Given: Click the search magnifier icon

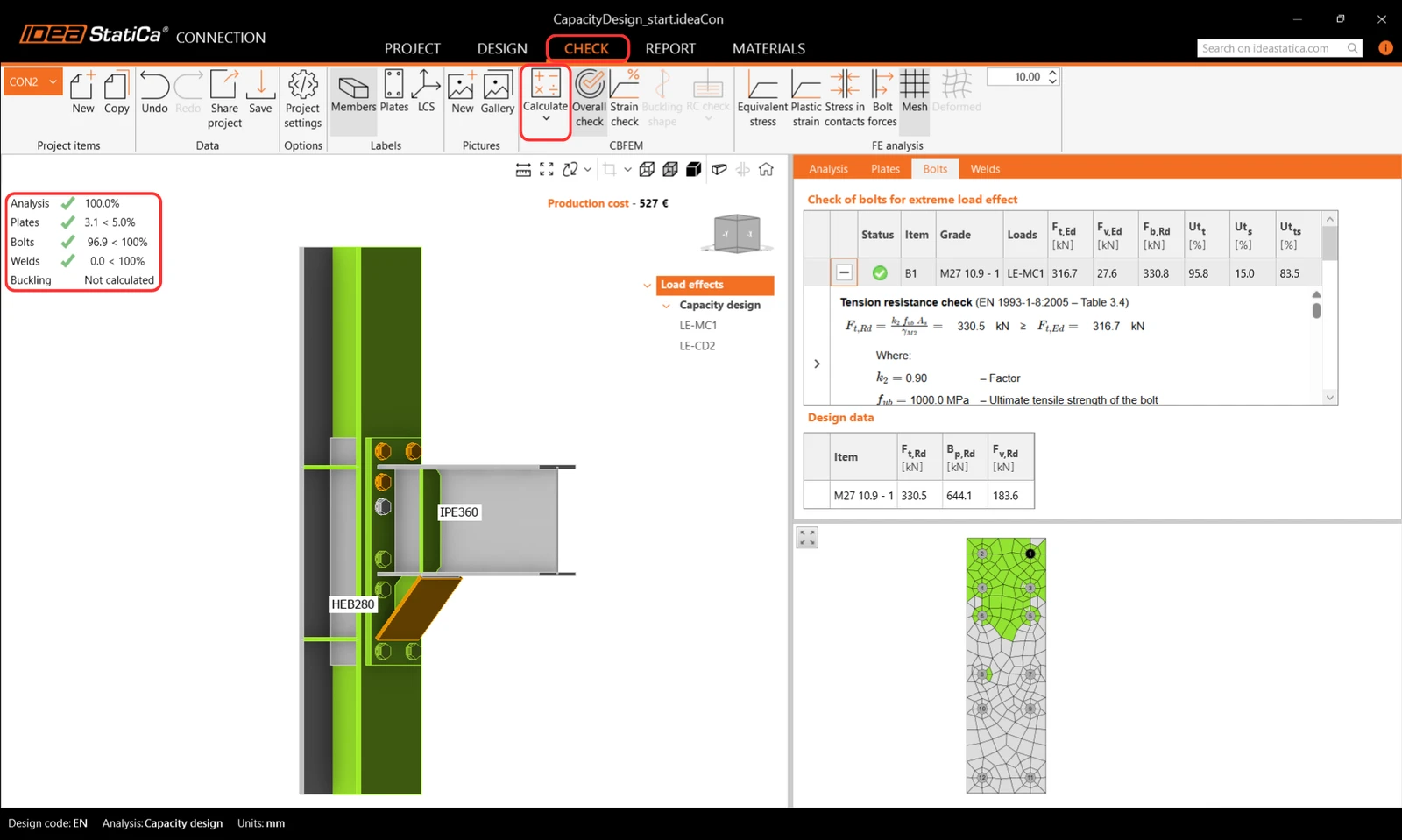Looking at the screenshot, I should (x=1353, y=48).
